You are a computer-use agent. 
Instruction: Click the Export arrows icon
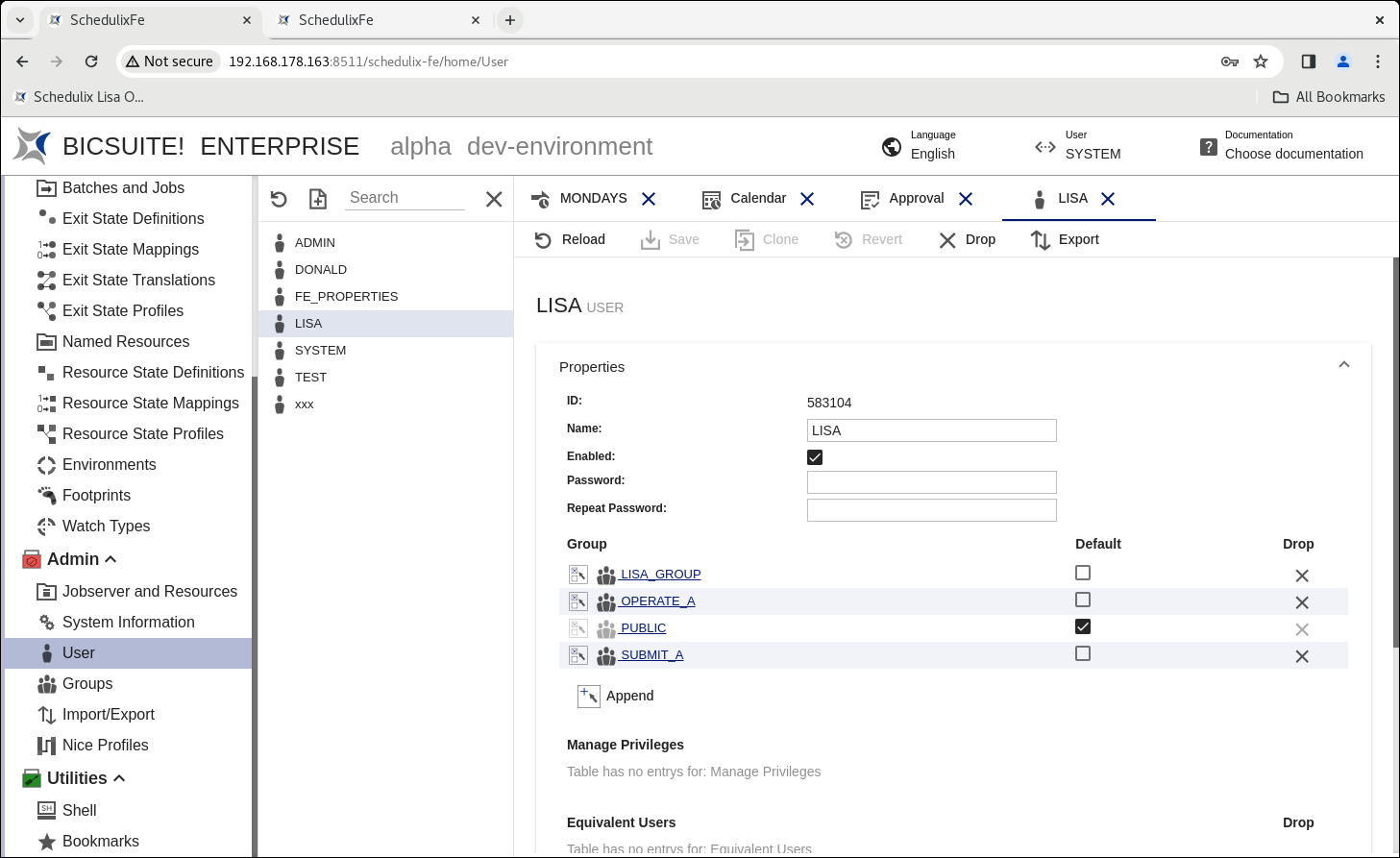(x=1040, y=240)
